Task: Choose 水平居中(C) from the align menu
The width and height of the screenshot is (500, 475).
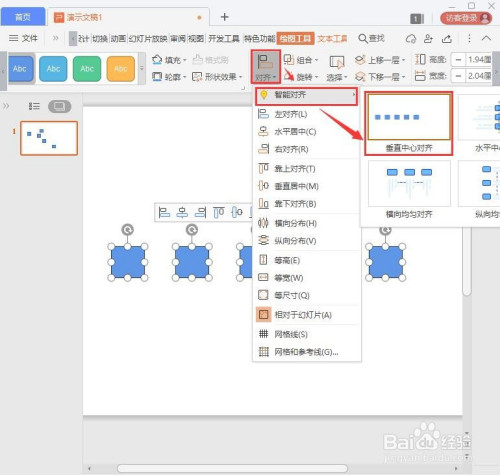Action: (306, 132)
